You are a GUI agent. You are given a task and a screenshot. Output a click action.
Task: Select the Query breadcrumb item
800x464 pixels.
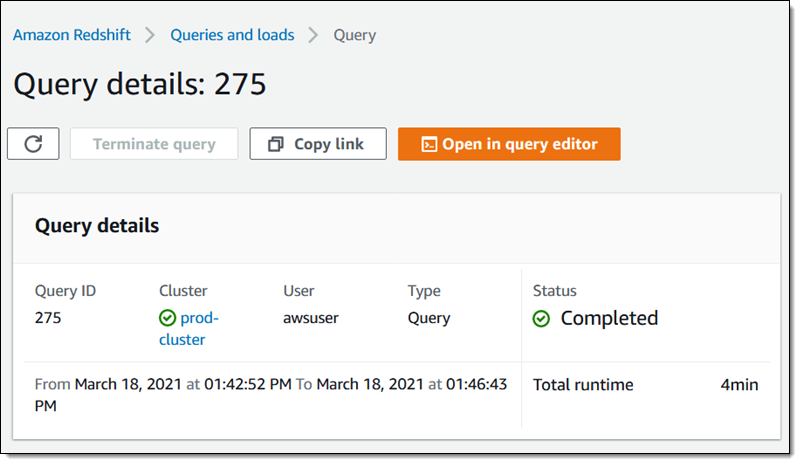coord(354,35)
